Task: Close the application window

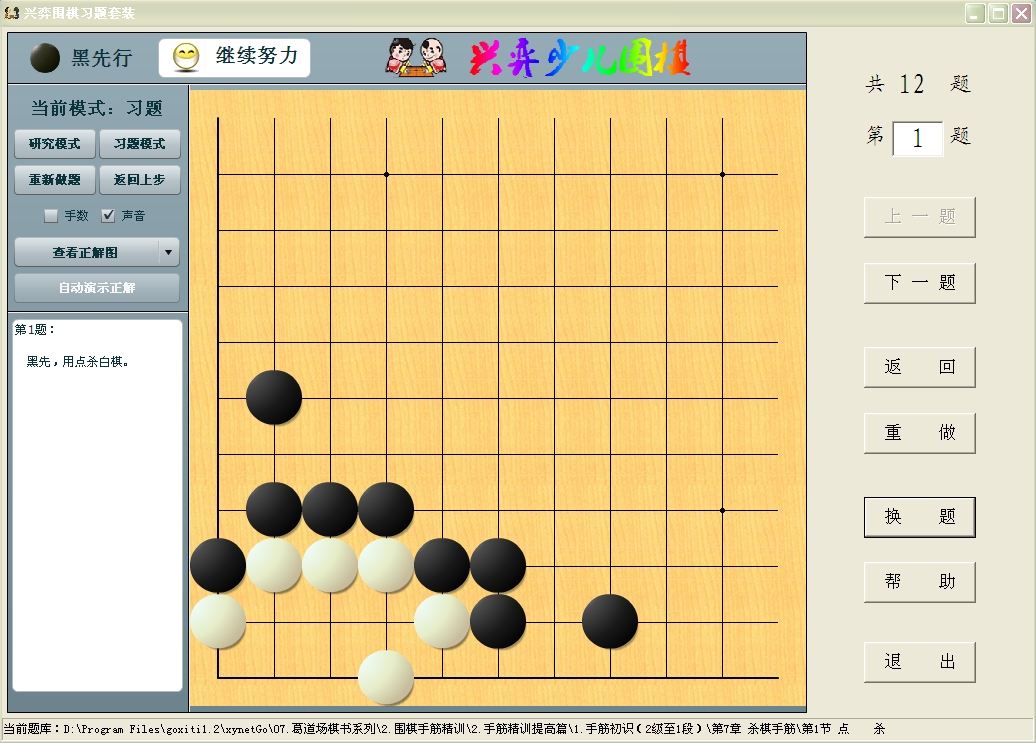Action: 1021,13
